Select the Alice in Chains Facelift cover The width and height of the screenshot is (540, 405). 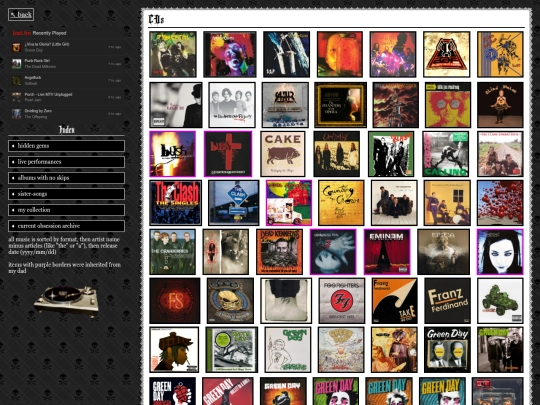tap(230, 54)
